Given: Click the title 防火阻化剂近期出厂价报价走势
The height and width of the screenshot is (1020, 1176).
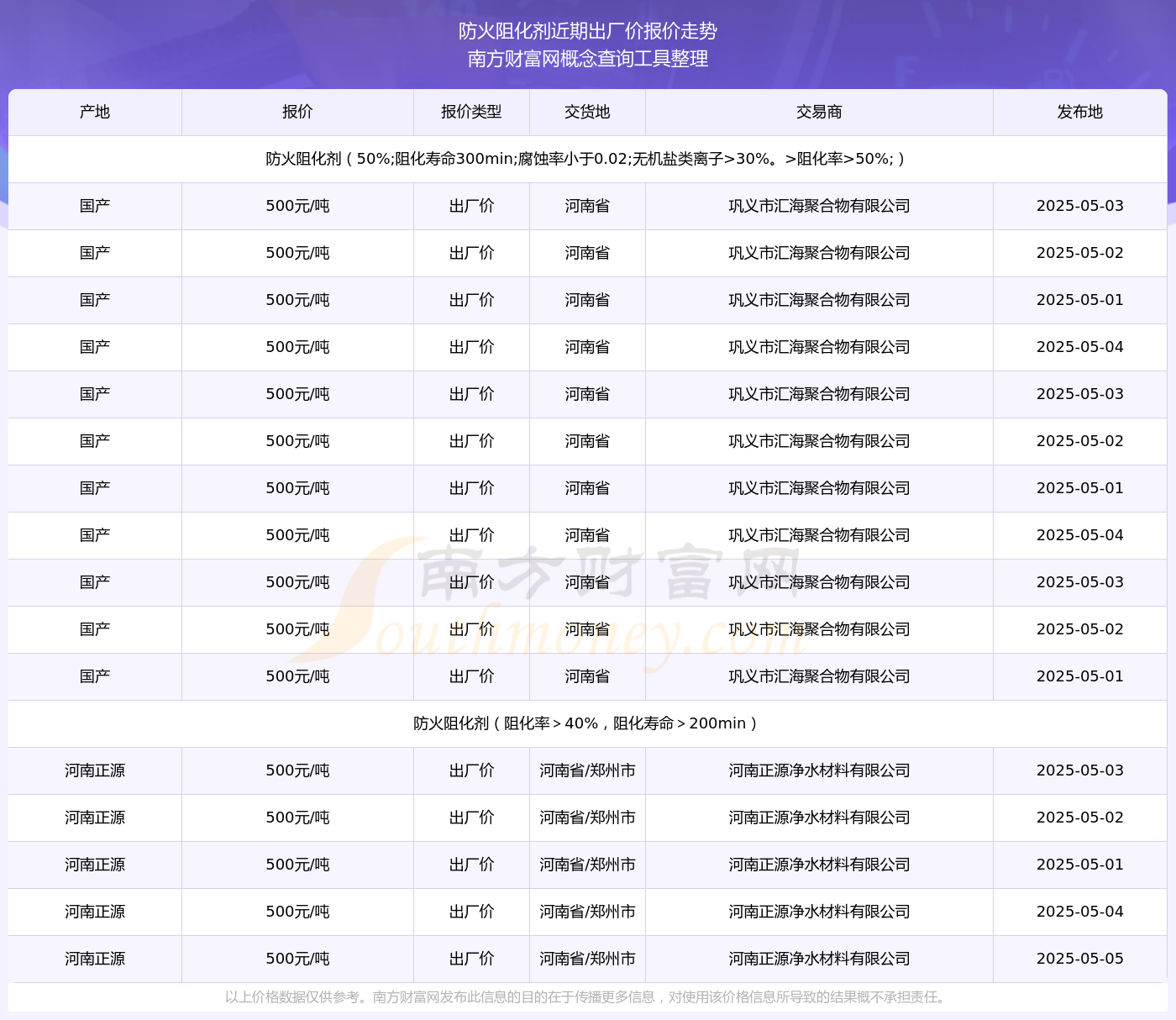Looking at the screenshot, I should [588, 31].
